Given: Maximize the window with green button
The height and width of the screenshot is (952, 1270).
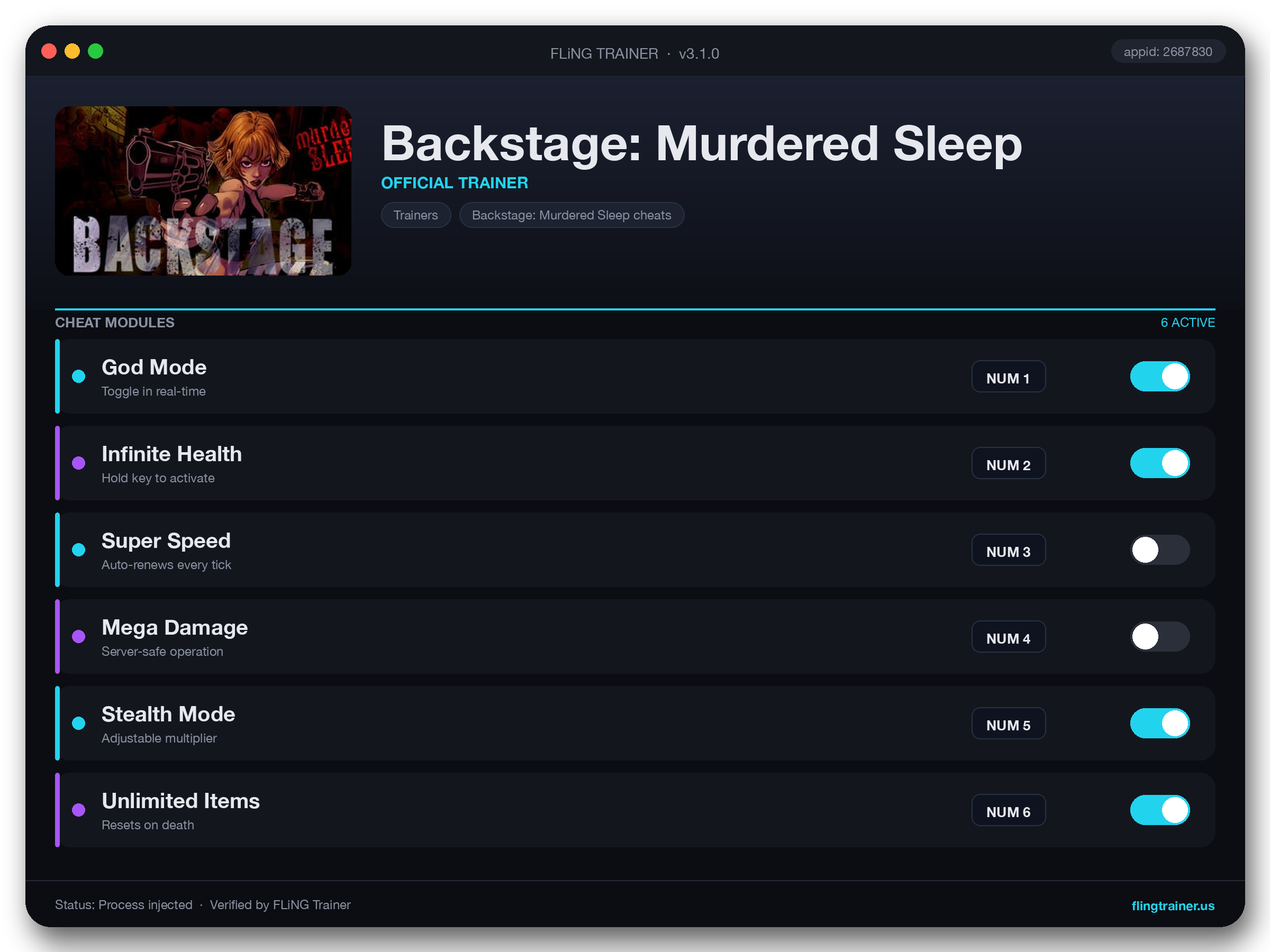Looking at the screenshot, I should click(x=95, y=52).
